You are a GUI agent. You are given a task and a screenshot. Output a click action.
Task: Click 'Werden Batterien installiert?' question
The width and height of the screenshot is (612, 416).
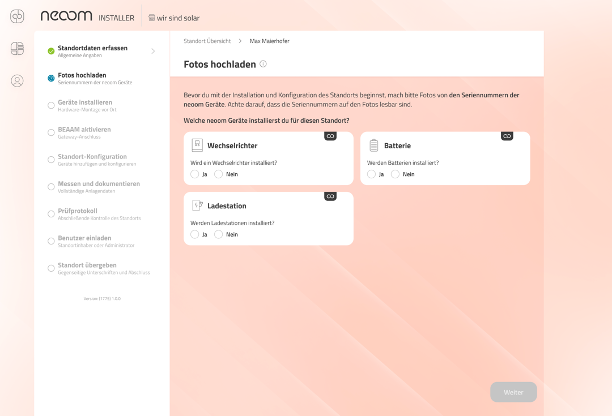tap(403, 163)
